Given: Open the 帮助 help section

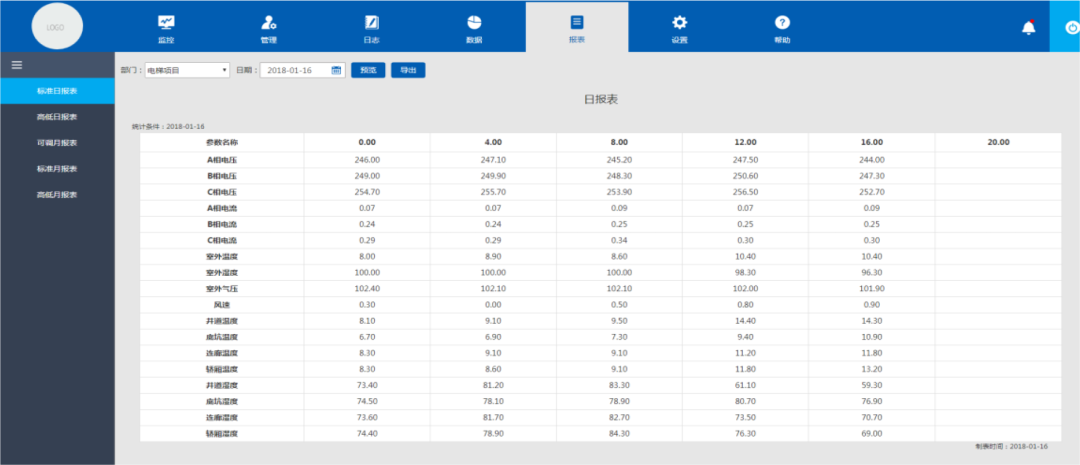Looking at the screenshot, I should click(782, 28).
